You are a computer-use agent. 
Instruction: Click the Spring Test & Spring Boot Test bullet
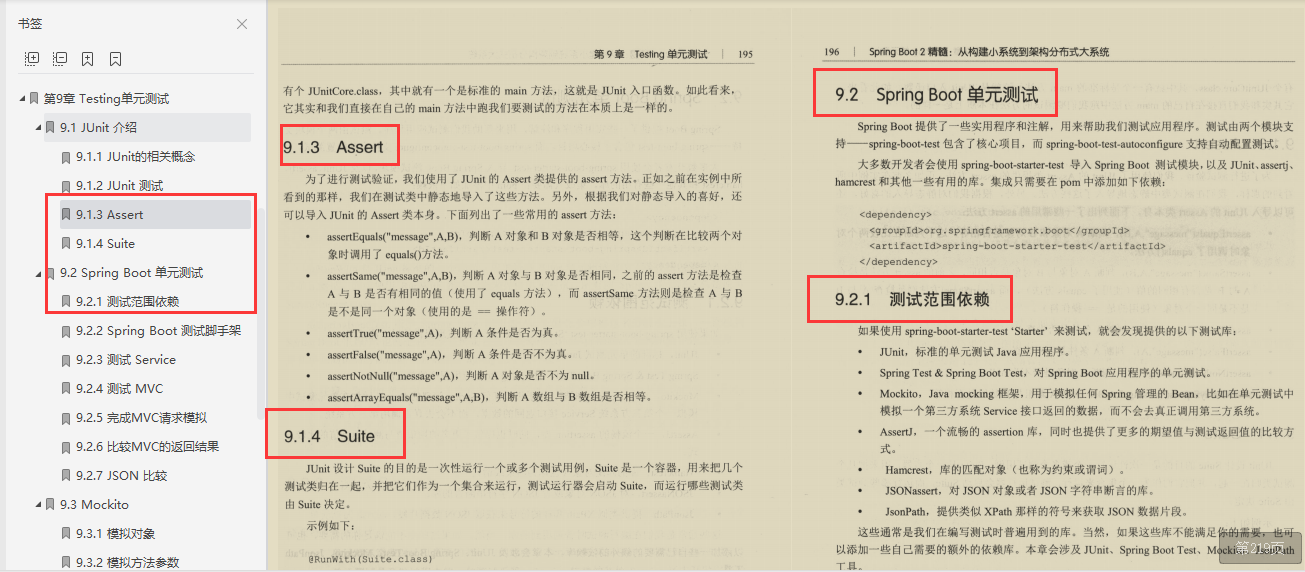coord(1046,373)
